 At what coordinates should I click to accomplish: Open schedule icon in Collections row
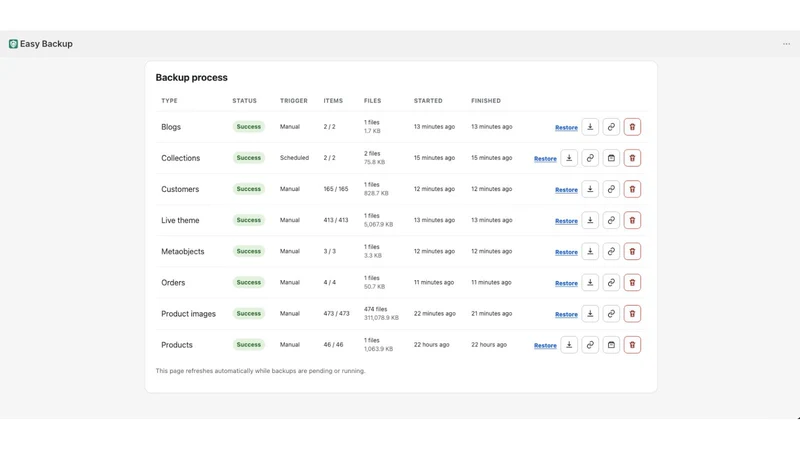tap(611, 158)
